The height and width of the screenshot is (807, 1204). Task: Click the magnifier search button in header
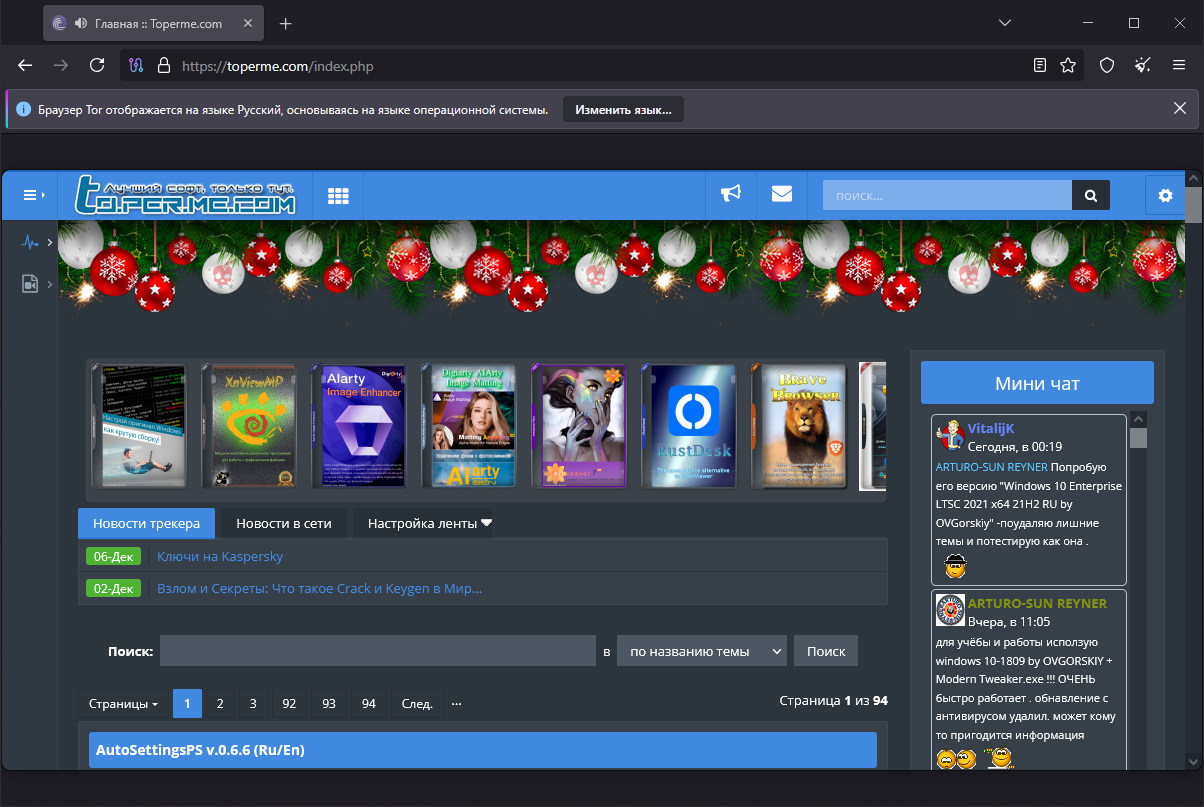(1090, 195)
